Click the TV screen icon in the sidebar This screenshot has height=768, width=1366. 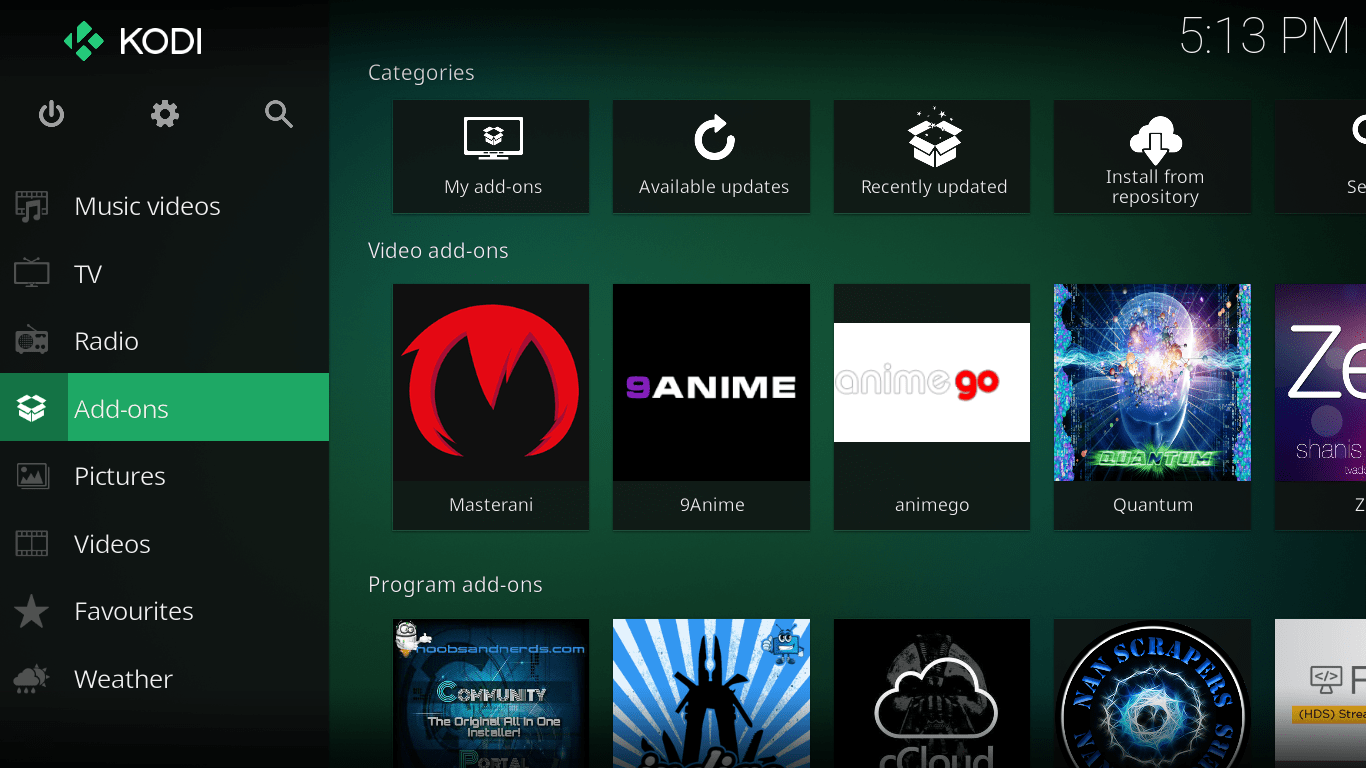32,273
